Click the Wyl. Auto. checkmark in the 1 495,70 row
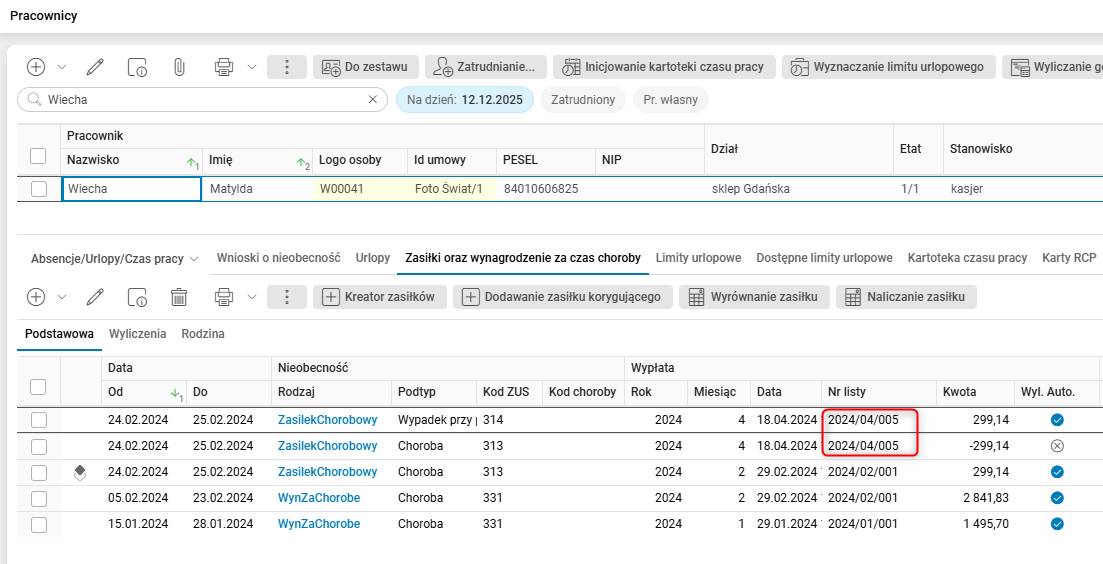This screenshot has height=564, width=1103. 1057,524
